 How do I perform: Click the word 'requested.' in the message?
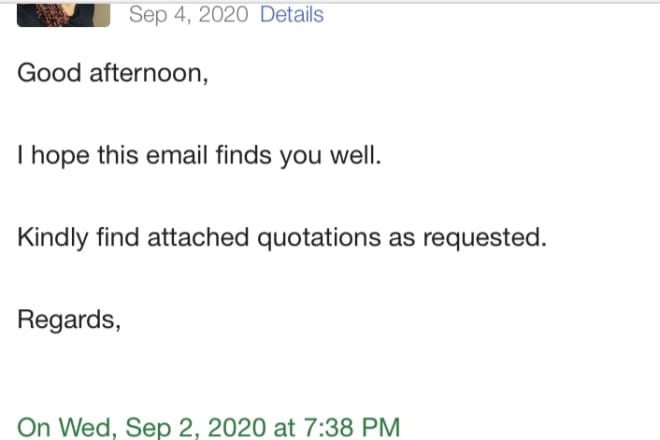484,238
